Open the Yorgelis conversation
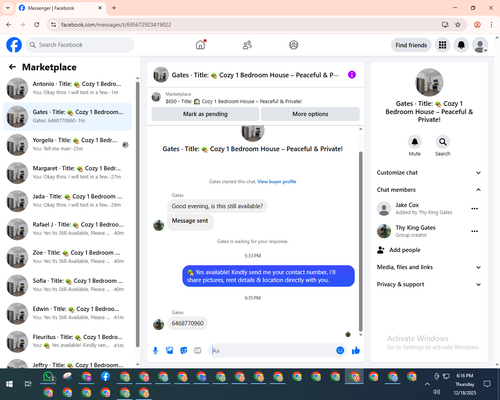500x400 pixels. click(68, 145)
